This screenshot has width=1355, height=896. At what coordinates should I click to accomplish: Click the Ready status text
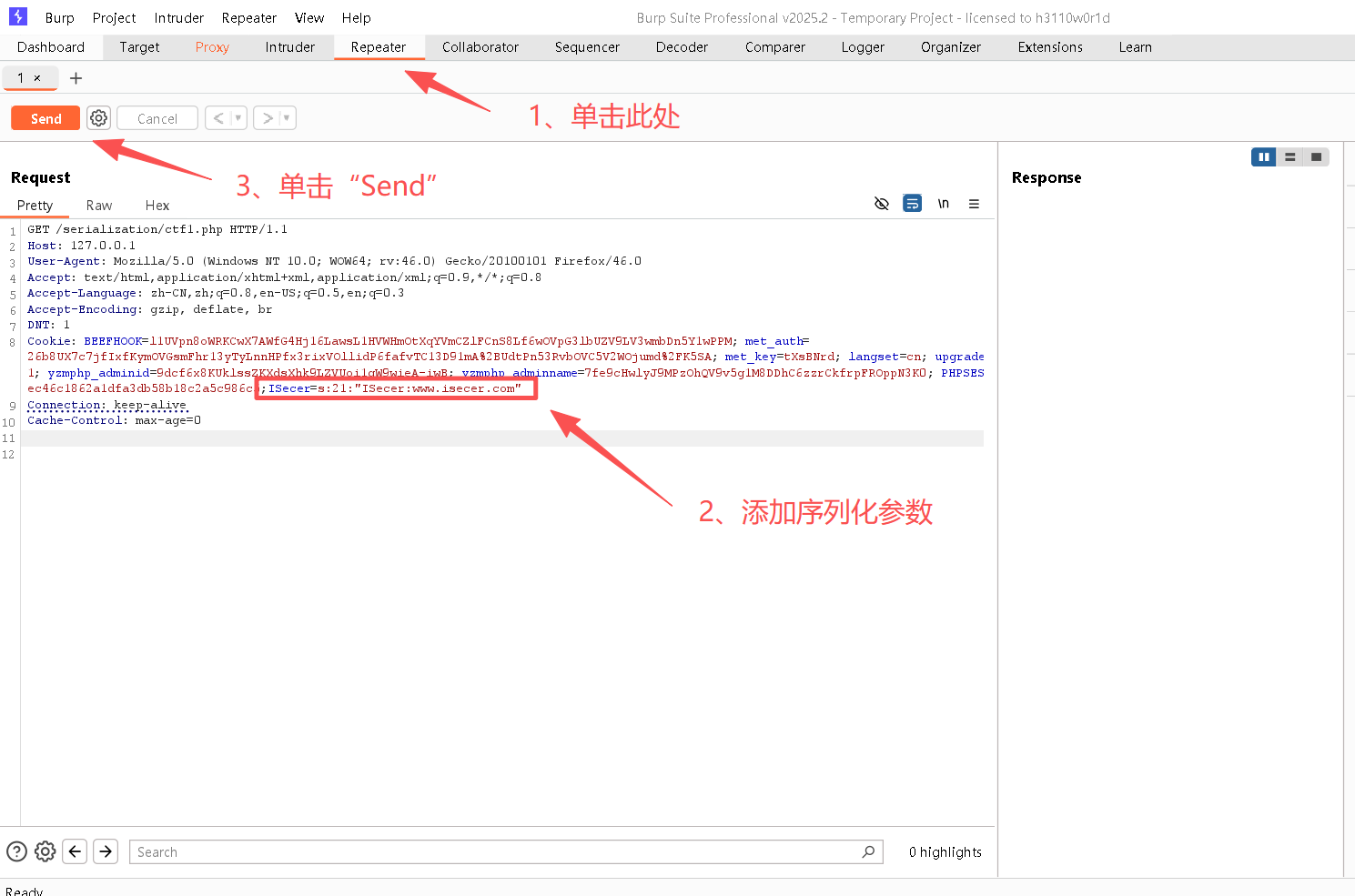[24, 891]
